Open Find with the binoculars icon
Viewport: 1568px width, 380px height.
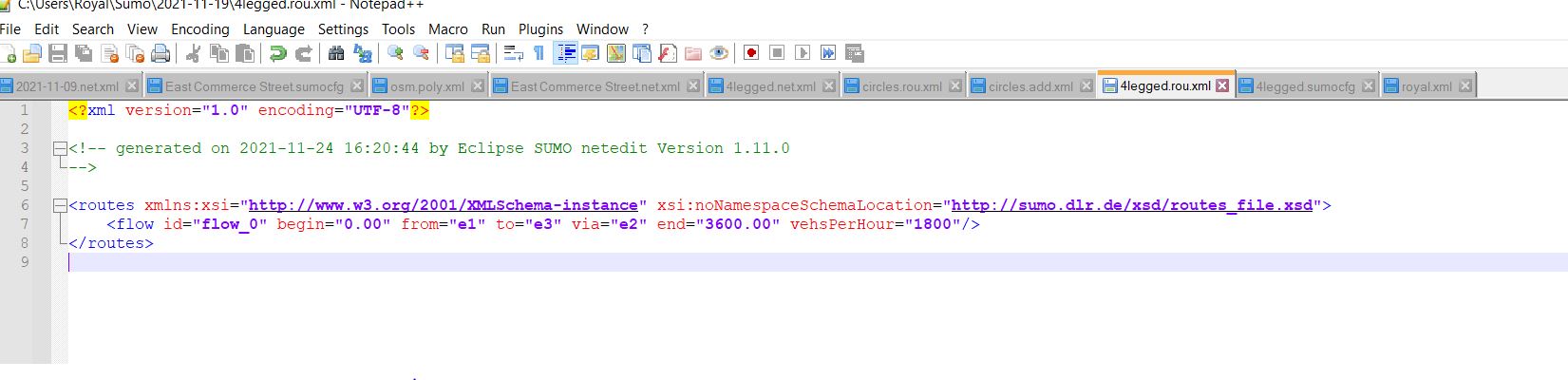click(336, 53)
